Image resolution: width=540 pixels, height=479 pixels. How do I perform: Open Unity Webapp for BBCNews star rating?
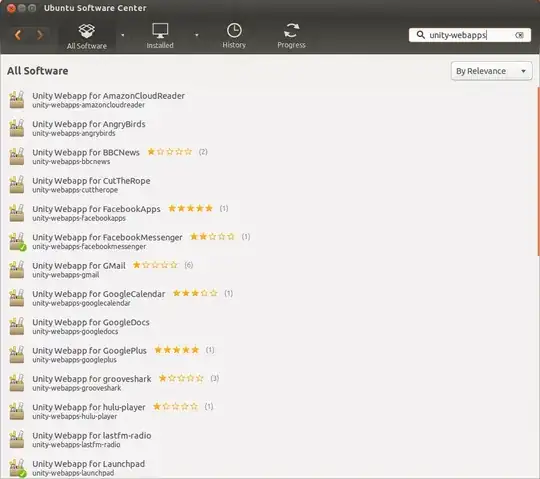coord(170,152)
